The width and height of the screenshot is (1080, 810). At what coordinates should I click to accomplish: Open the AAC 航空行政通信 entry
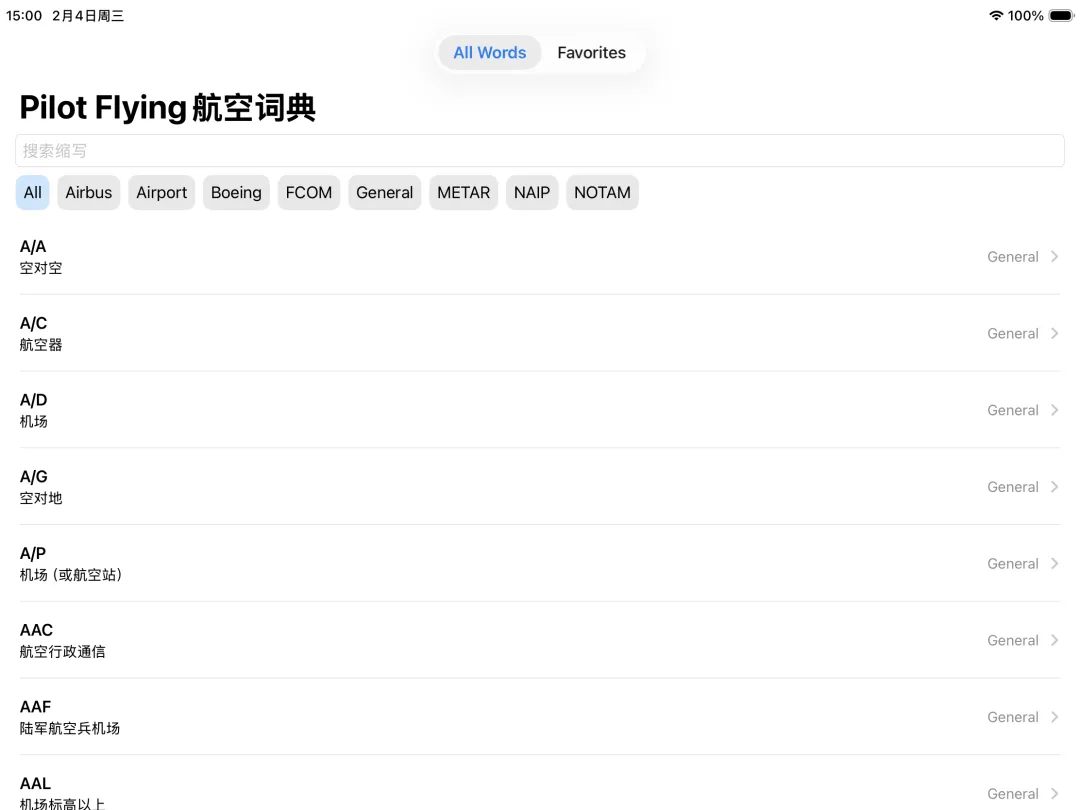pyautogui.click(x=540, y=641)
